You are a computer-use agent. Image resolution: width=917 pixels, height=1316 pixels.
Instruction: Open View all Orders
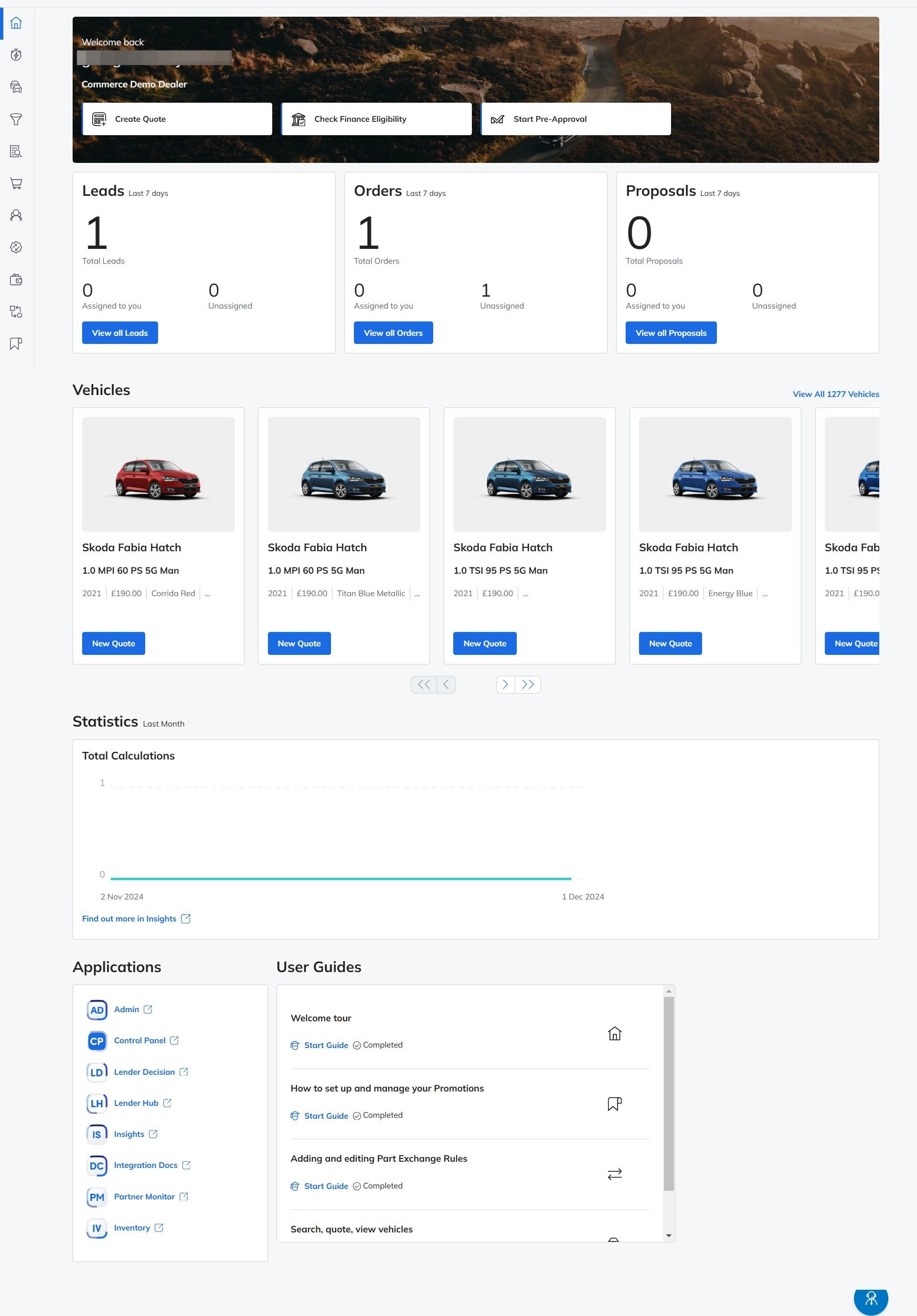coord(393,333)
